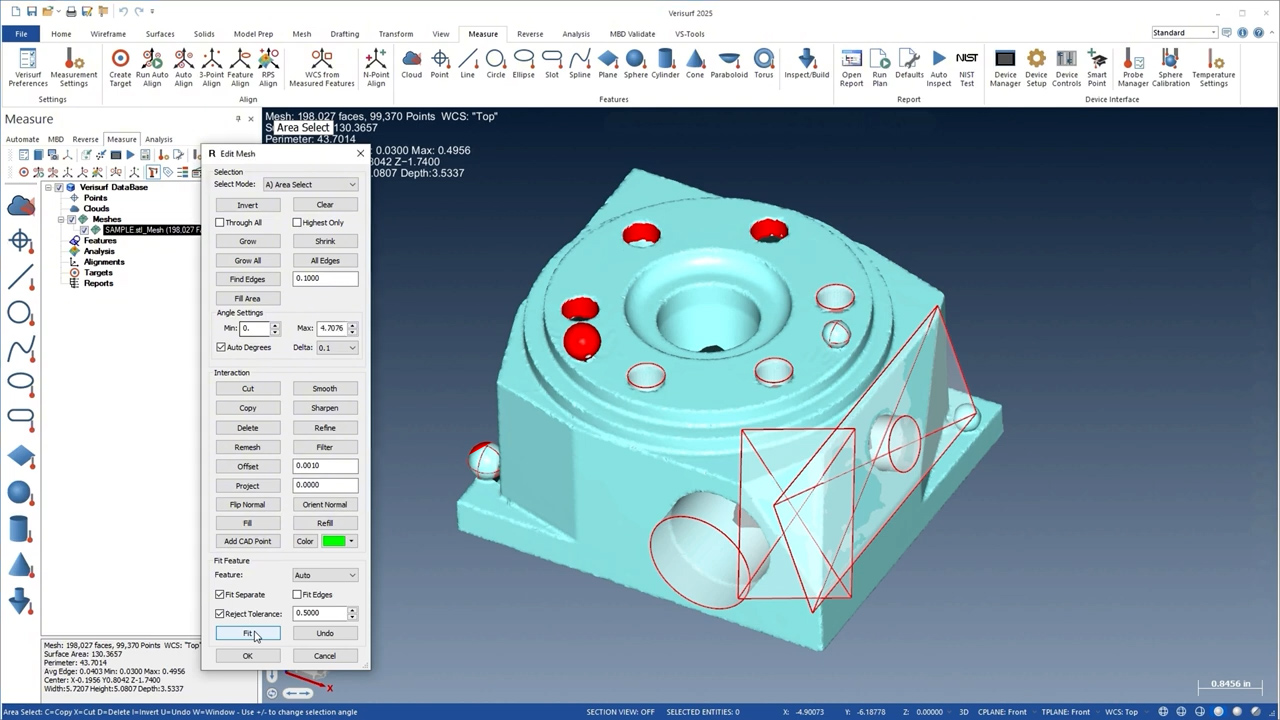Screen dimensions: 1280x720
Task: Click Create Target ribbon icon
Action: pos(120,68)
